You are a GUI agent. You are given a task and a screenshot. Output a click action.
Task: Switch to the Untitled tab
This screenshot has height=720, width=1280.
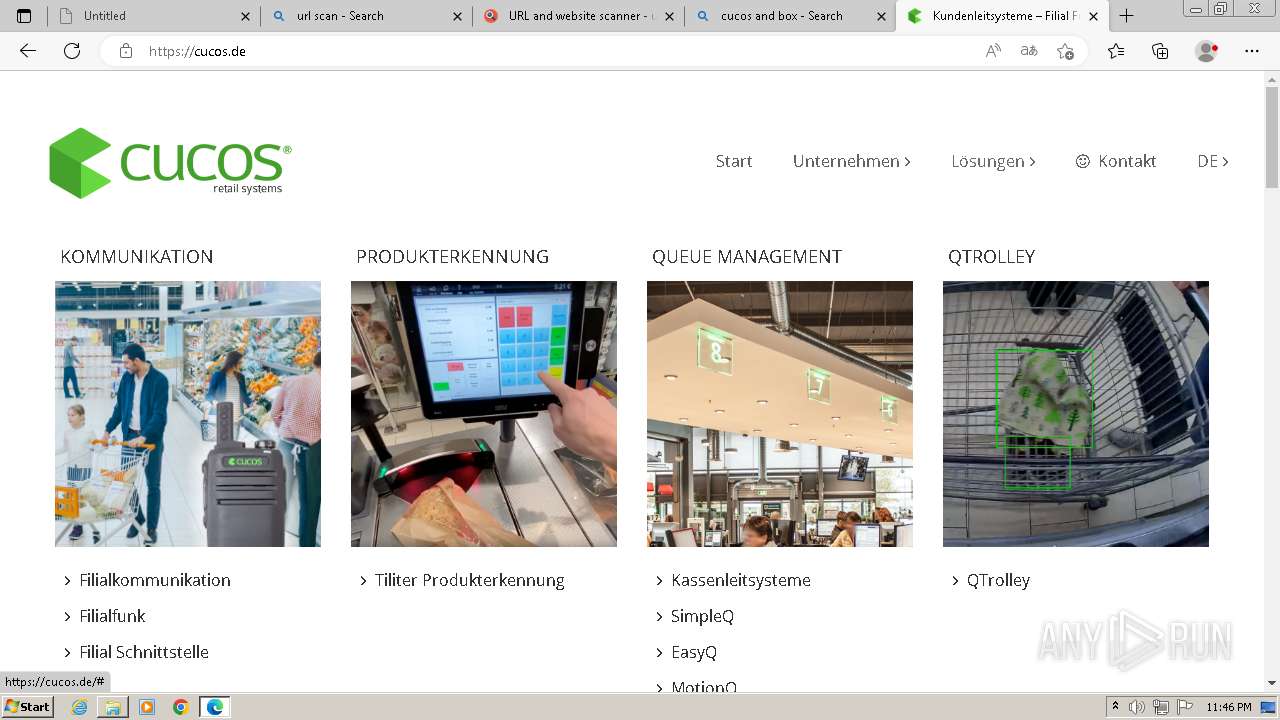[x=154, y=16]
